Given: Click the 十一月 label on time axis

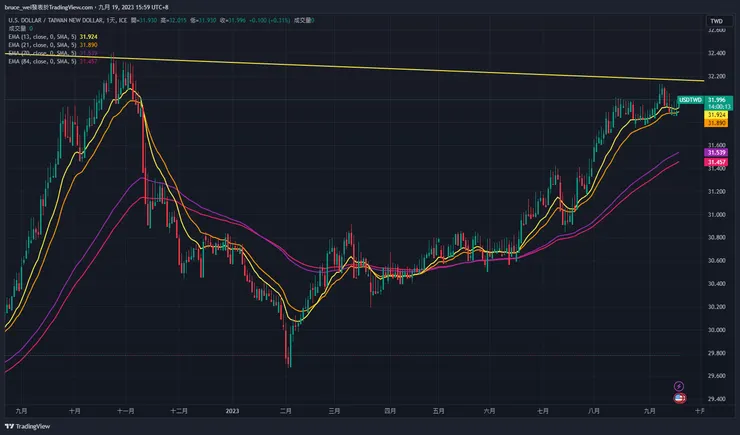Looking at the screenshot, I should pos(126,411).
